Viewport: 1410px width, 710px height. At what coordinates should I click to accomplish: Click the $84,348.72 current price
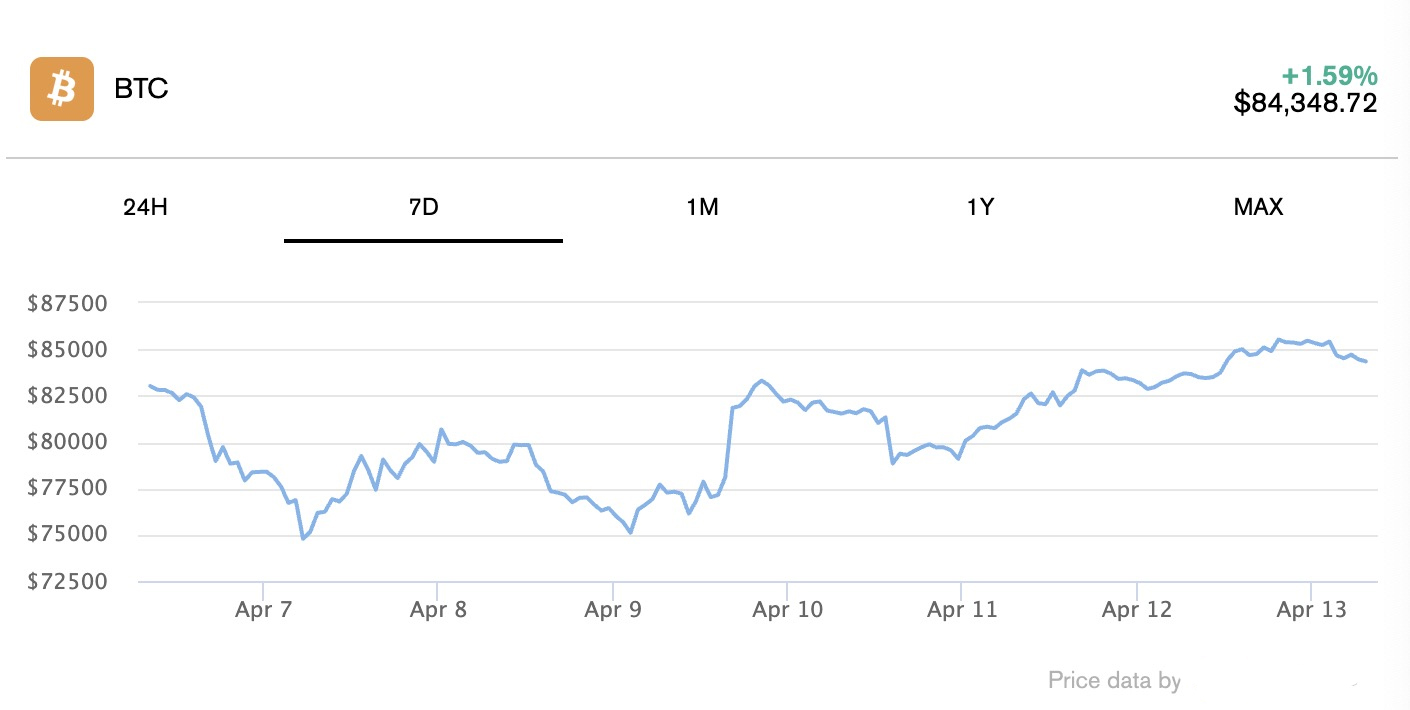pyautogui.click(x=1305, y=102)
